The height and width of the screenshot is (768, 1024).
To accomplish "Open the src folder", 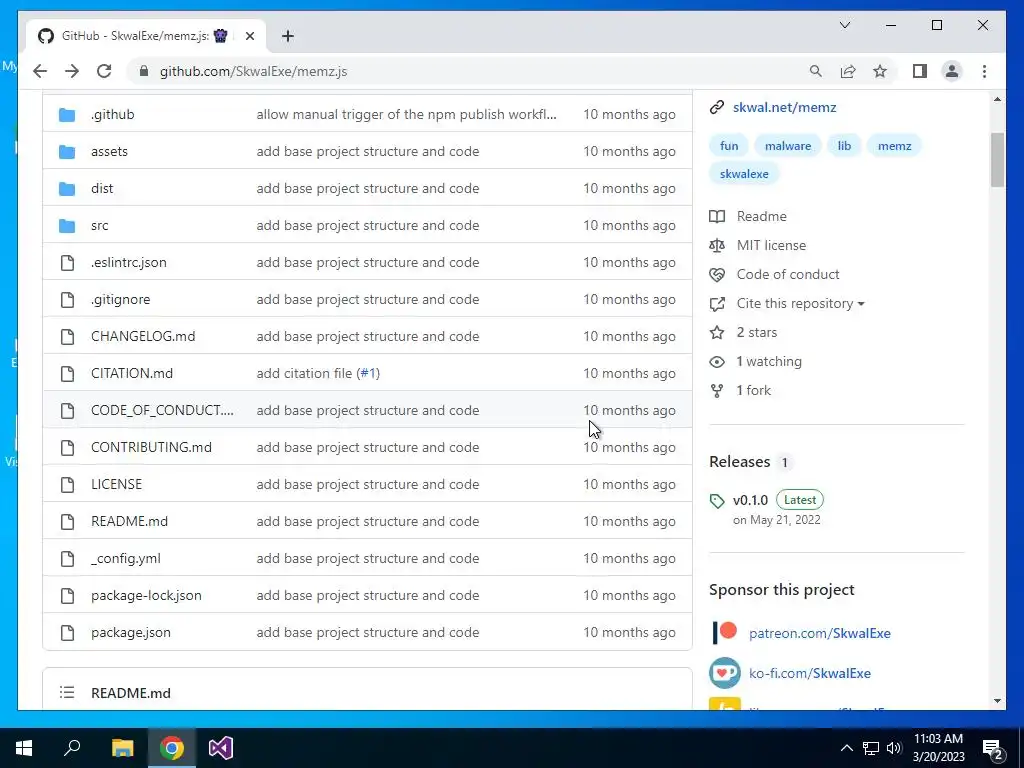I will pyautogui.click(x=99, y=225).
